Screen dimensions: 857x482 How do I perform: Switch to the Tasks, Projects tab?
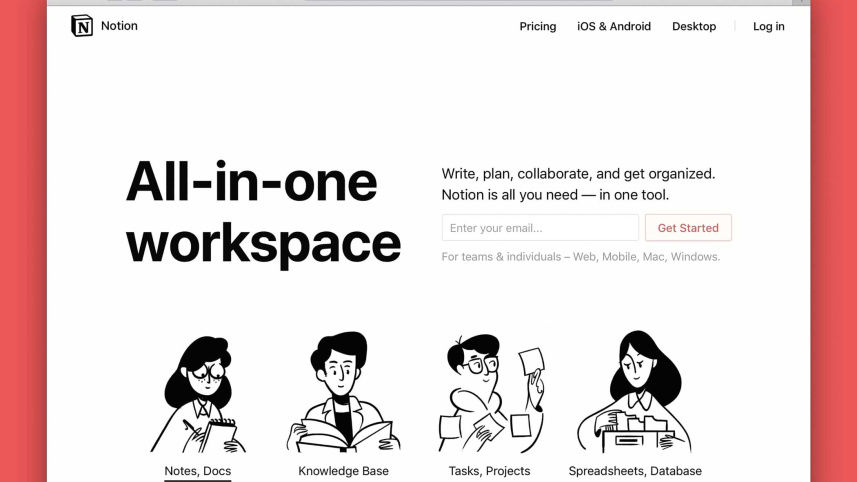click(490, 471)
